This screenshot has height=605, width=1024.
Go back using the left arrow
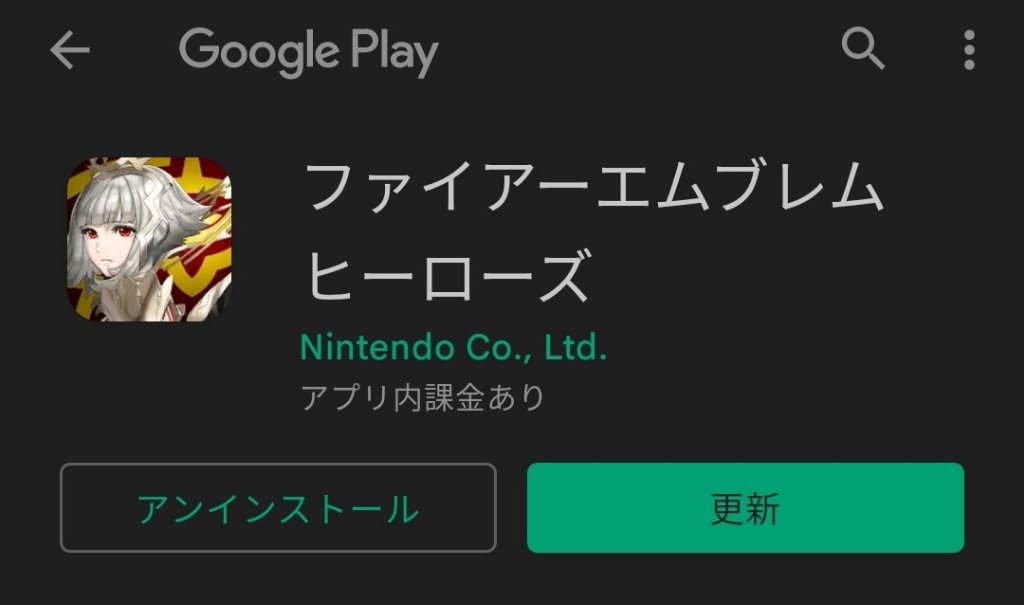pyautogui.click(x=70, y=50)
